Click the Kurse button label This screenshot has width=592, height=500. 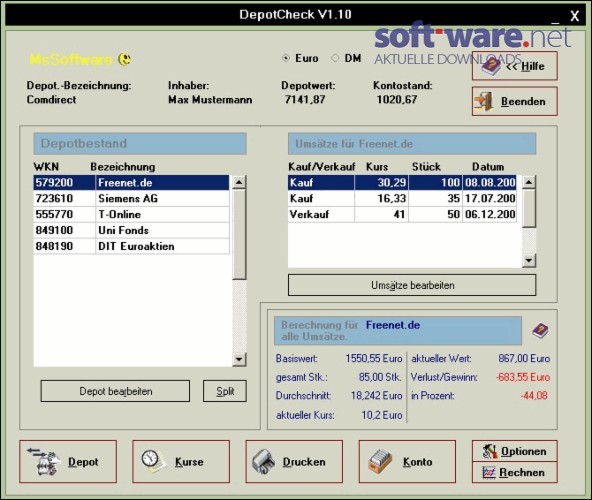pos(189,461)
